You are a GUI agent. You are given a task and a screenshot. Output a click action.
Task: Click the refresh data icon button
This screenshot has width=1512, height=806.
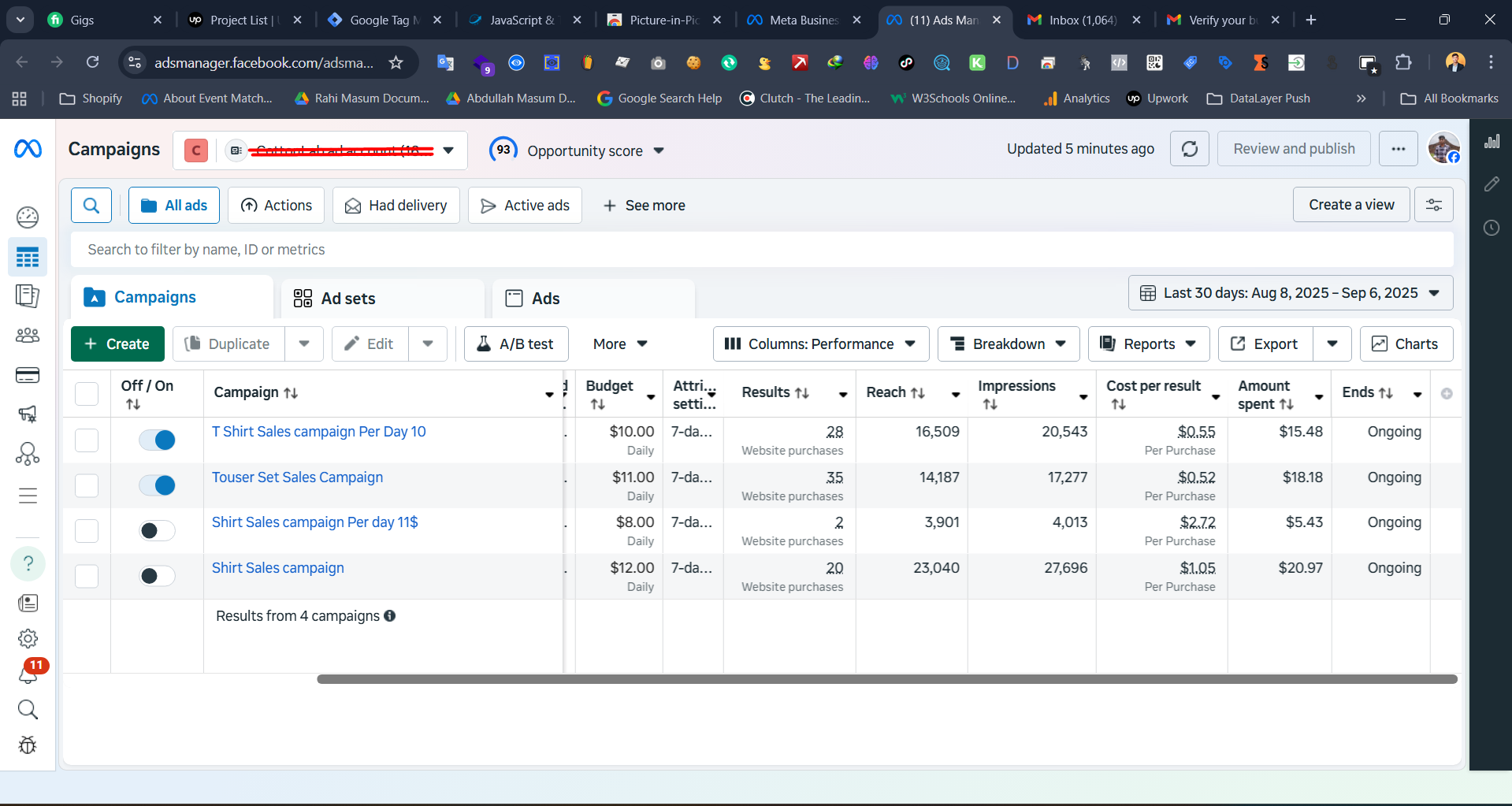1189,149
